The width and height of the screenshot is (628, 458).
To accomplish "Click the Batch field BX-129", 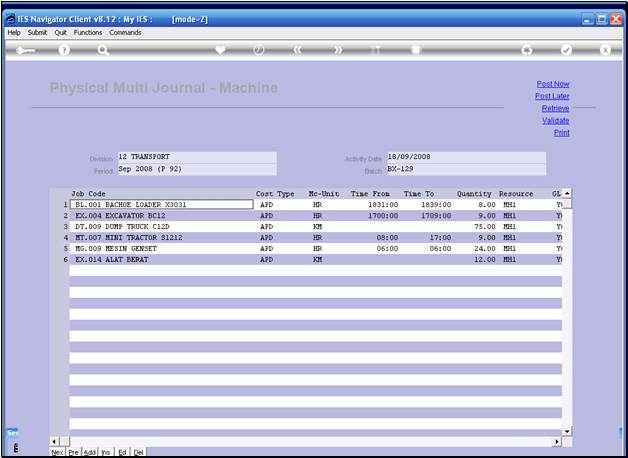I will [466, 169].
